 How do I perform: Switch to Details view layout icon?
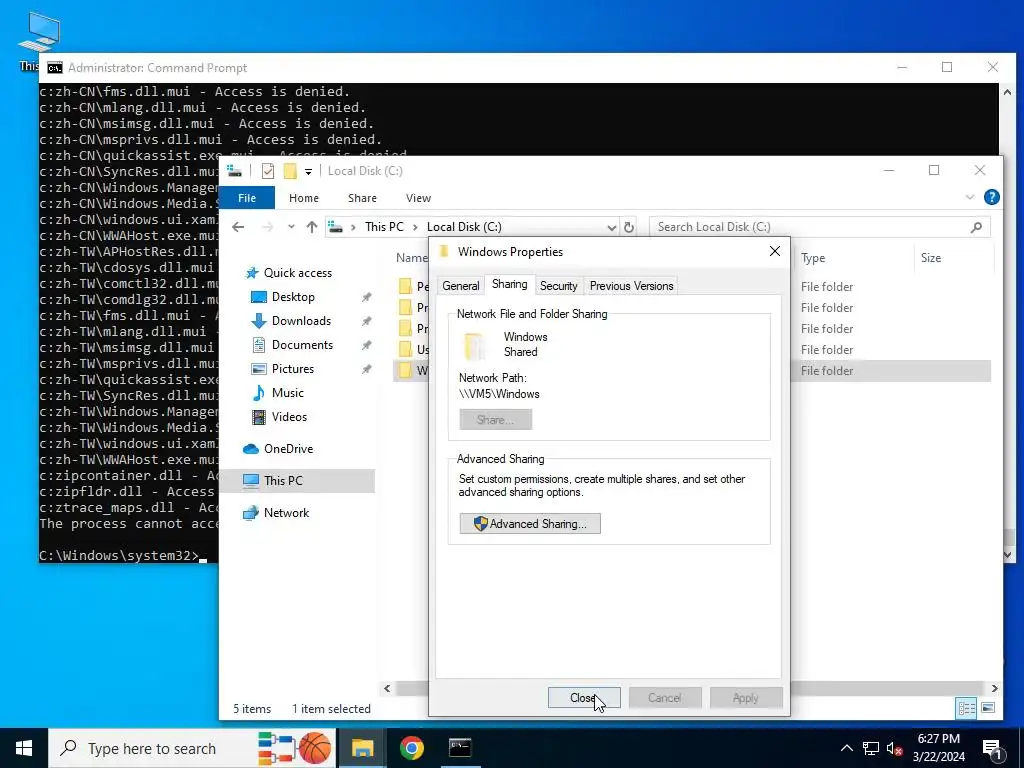click(967, 708)
